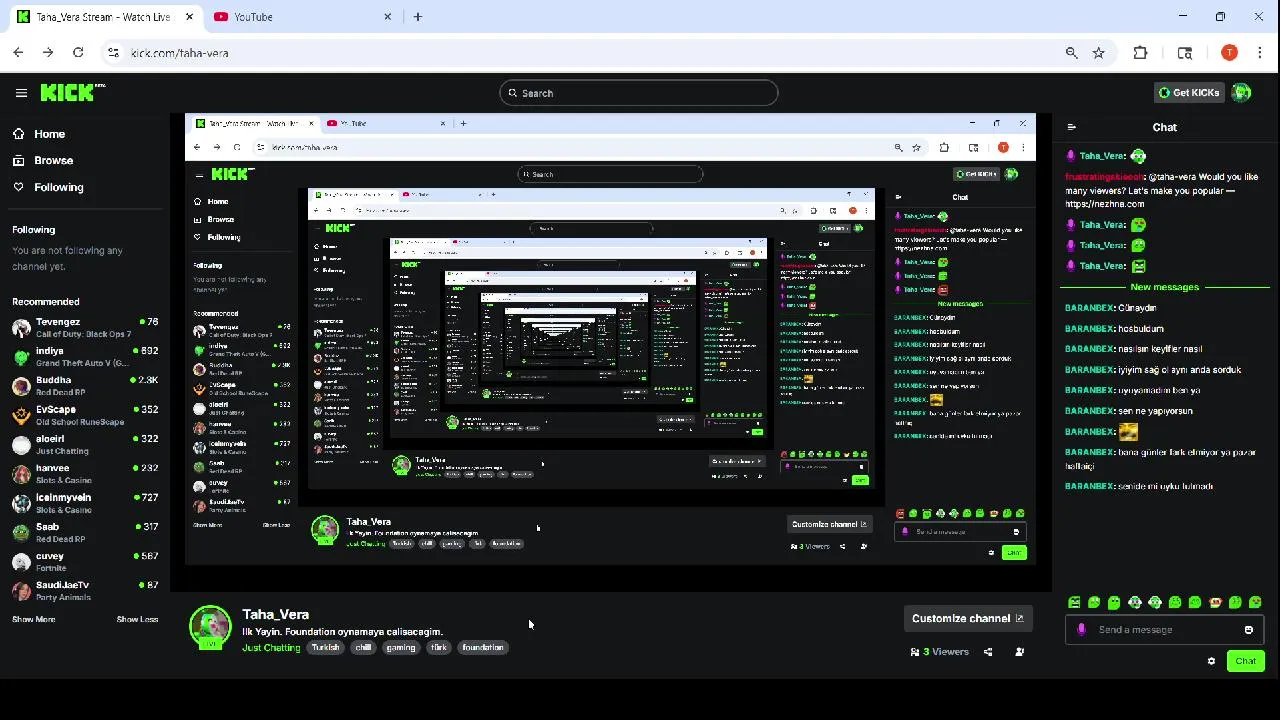1280x720 pixels.
Task: Click the chill tag
Action: (363, 648)
